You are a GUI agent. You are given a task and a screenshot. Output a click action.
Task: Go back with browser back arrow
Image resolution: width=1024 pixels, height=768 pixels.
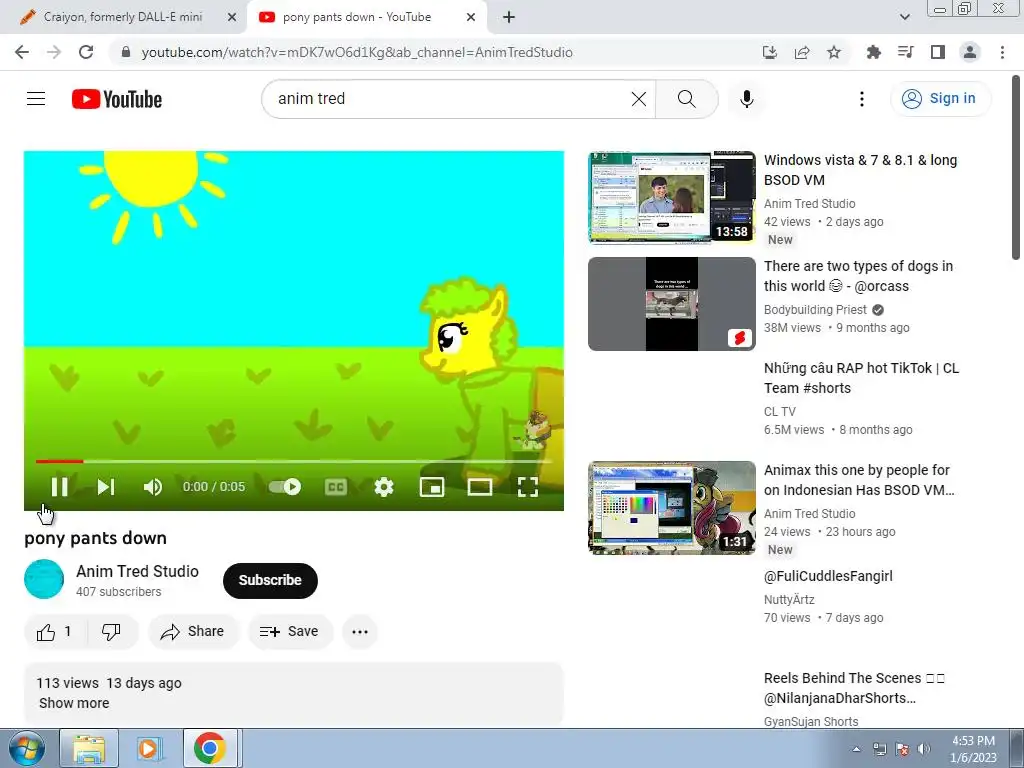point(22,52)
